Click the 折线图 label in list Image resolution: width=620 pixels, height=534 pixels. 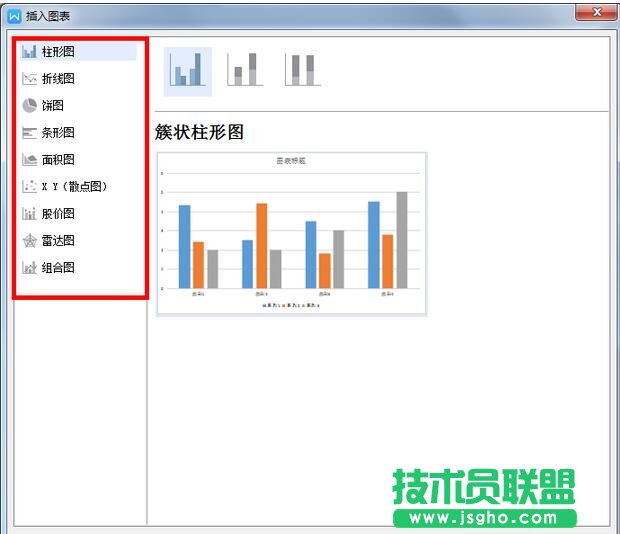point(58,79)
